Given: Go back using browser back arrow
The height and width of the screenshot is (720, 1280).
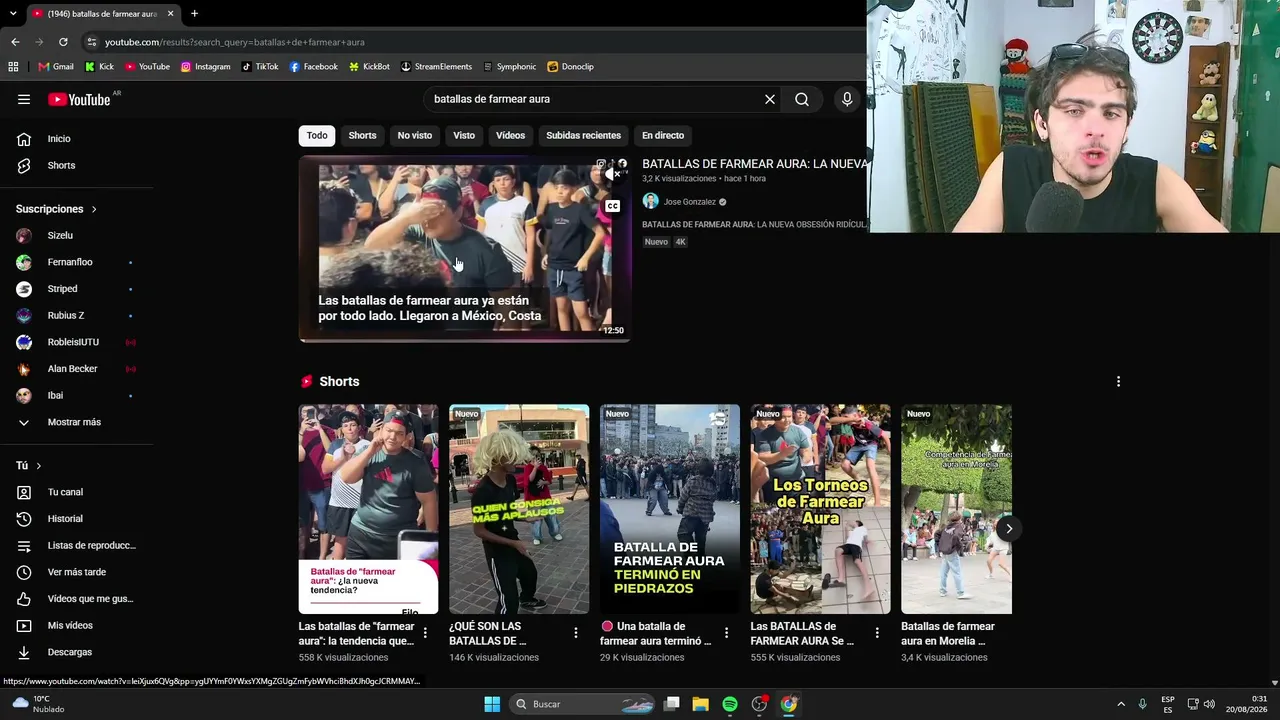Looking at the screenshot, I should coord(15,42).
